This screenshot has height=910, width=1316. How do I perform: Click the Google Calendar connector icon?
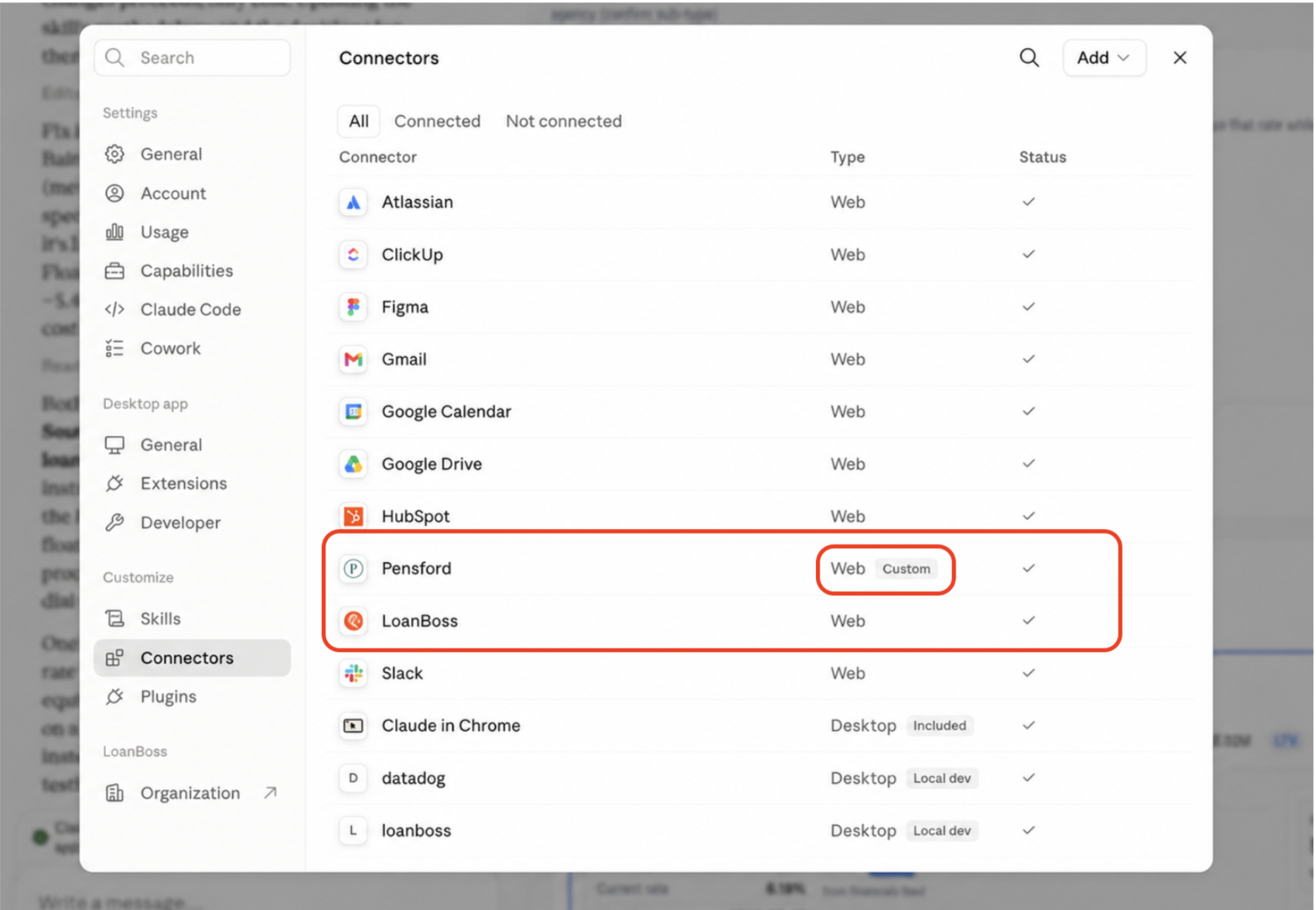tap(353, 412)
